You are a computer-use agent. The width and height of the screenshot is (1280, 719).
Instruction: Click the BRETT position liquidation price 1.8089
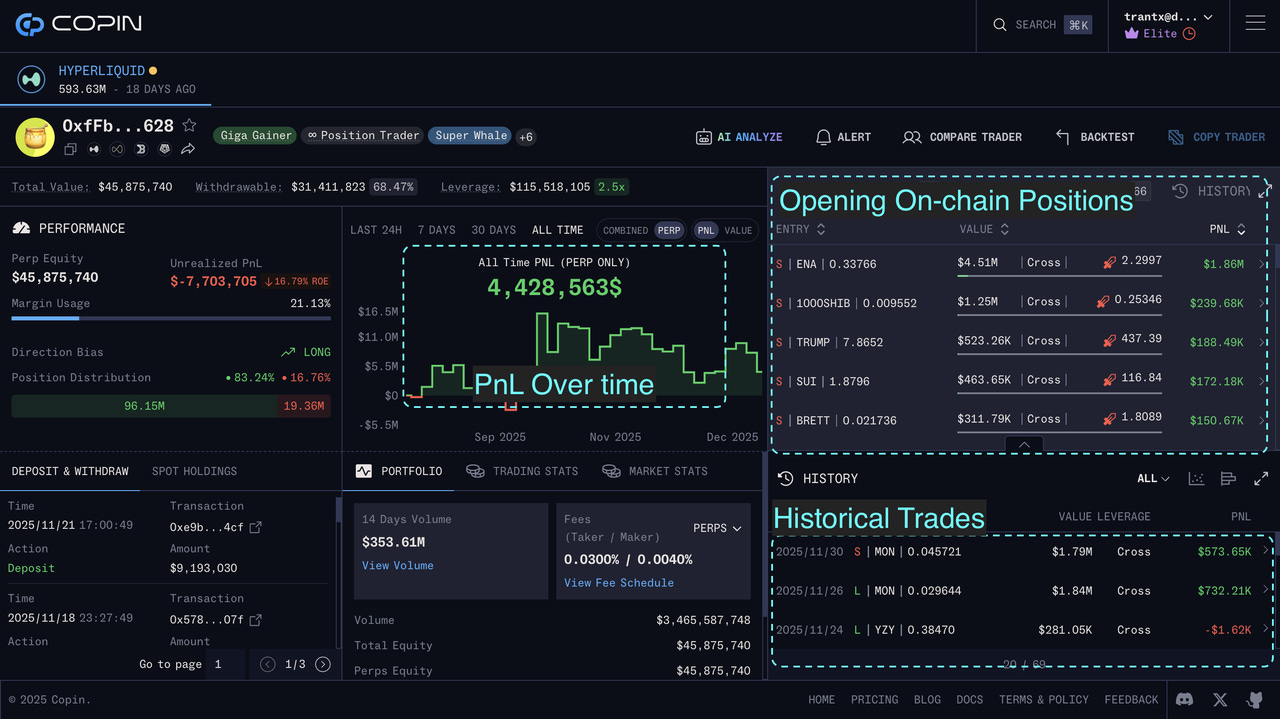coord(1141,417)
